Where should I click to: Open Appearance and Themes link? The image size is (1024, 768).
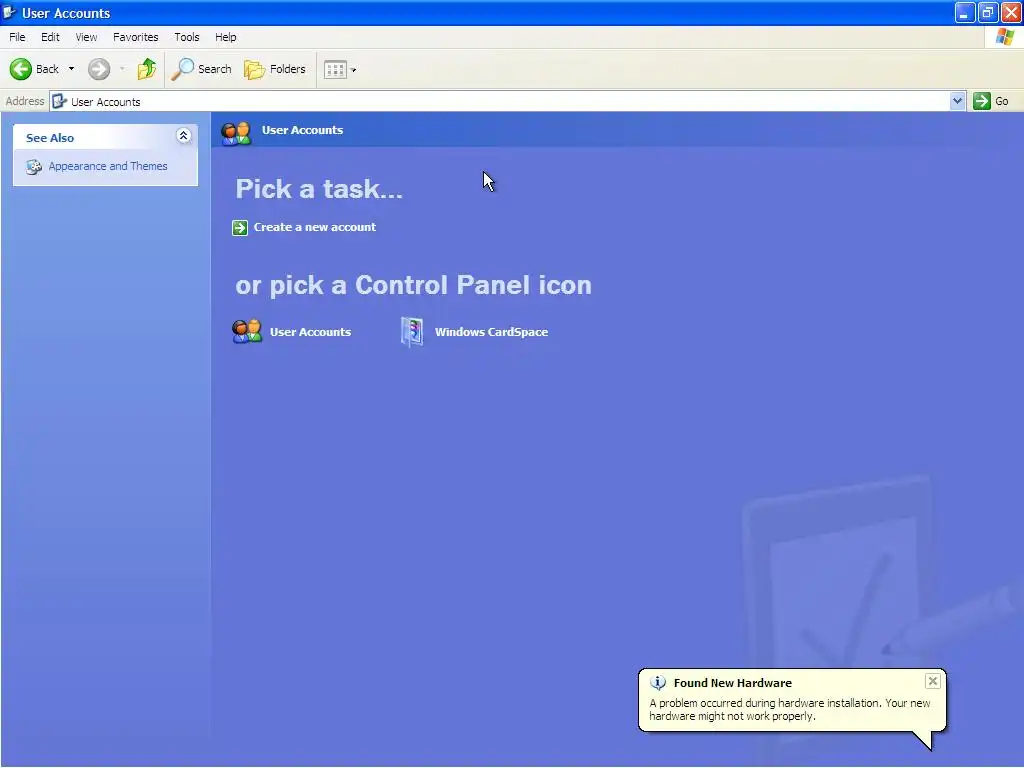[x=108, y=167]
